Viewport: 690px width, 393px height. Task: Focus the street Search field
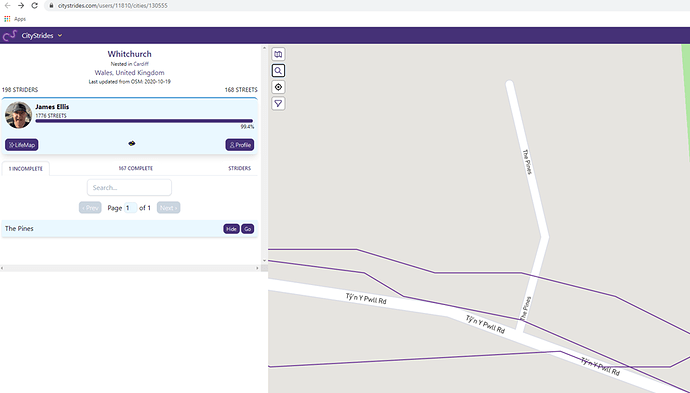(x=129, y=187)
